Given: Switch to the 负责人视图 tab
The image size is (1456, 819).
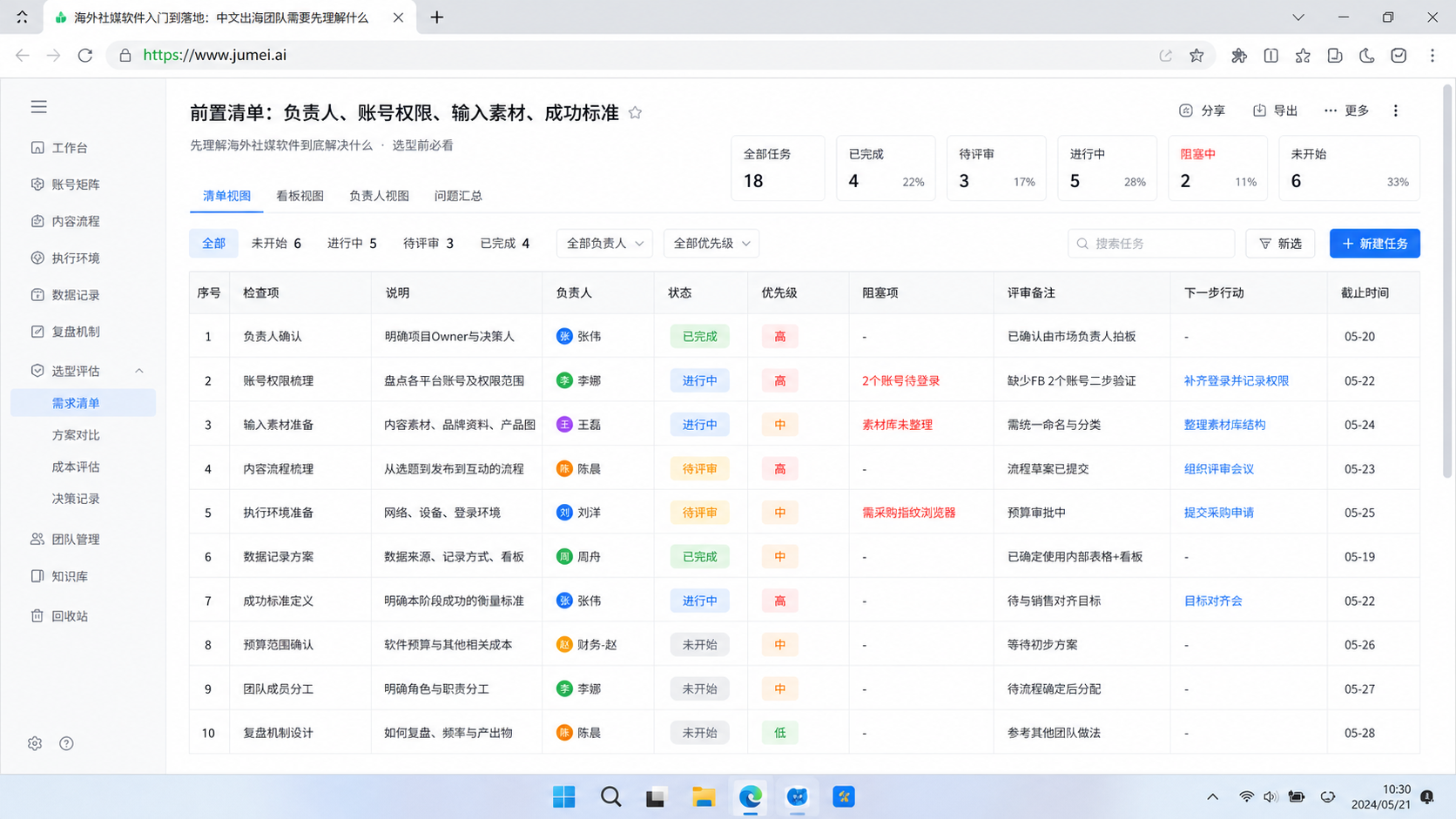Looking at the screenshot, I should [x=379, y=196].
